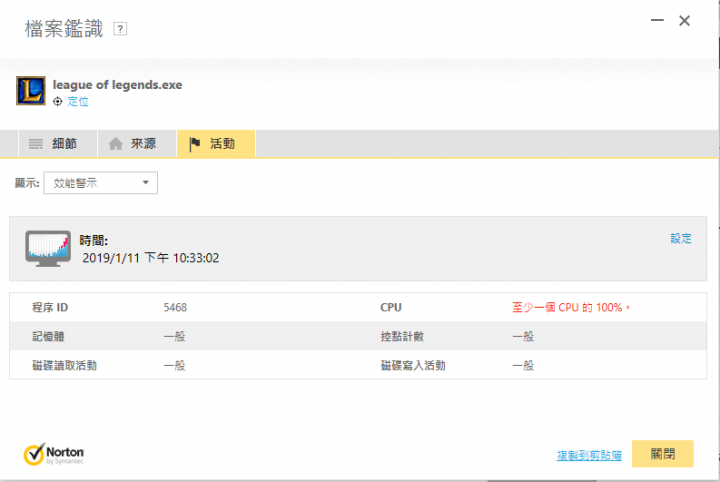
Task: Click the timestamp 2019/1/11 下午 10:33:02
Action: tap(151, 258)
